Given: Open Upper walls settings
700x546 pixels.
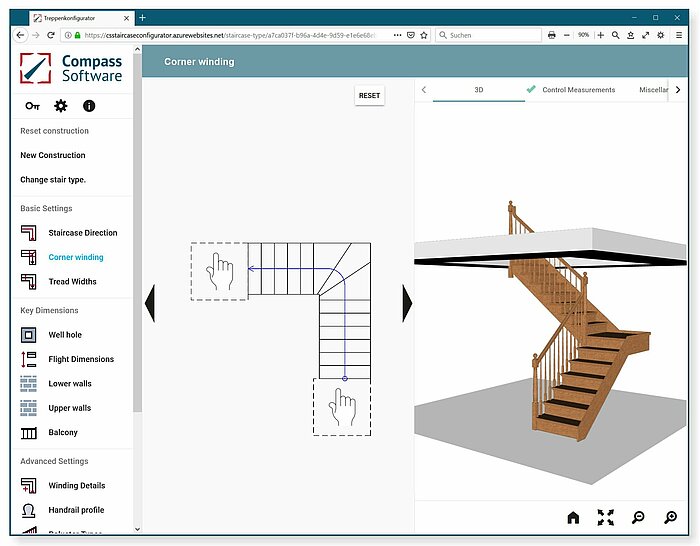Looking at the screenshot, I should point(70,408).
